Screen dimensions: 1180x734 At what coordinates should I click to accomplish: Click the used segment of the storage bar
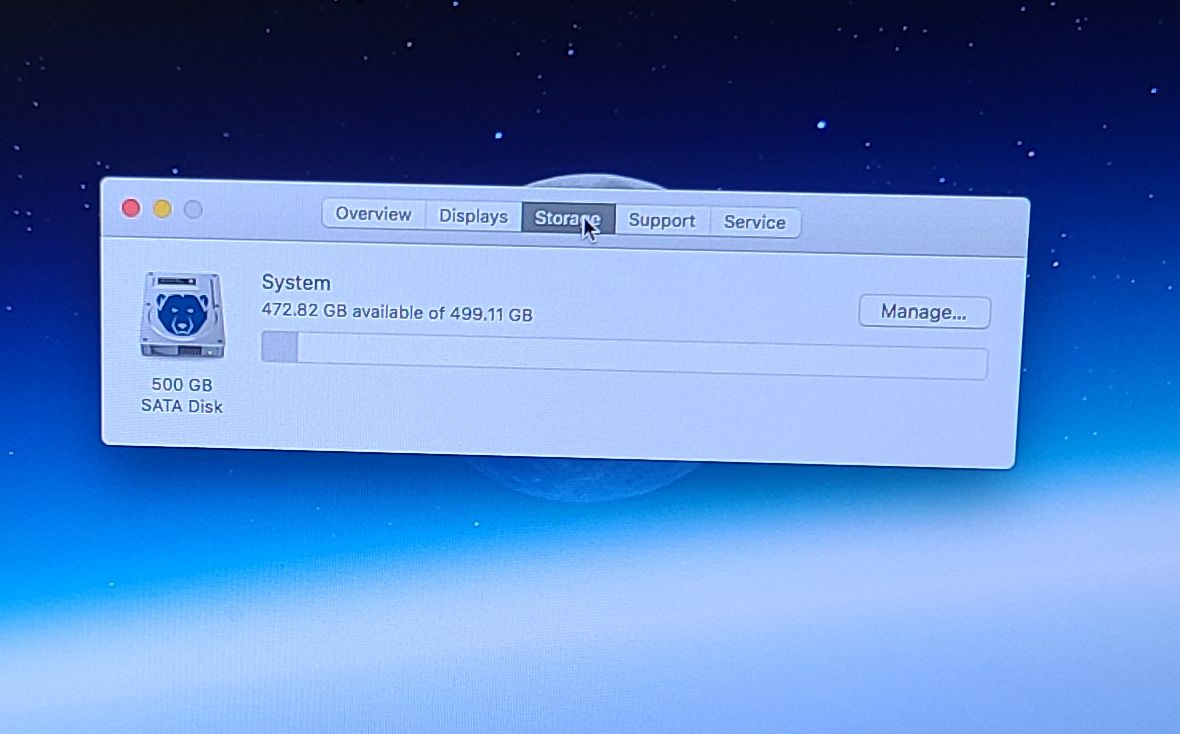click(279, 347)
